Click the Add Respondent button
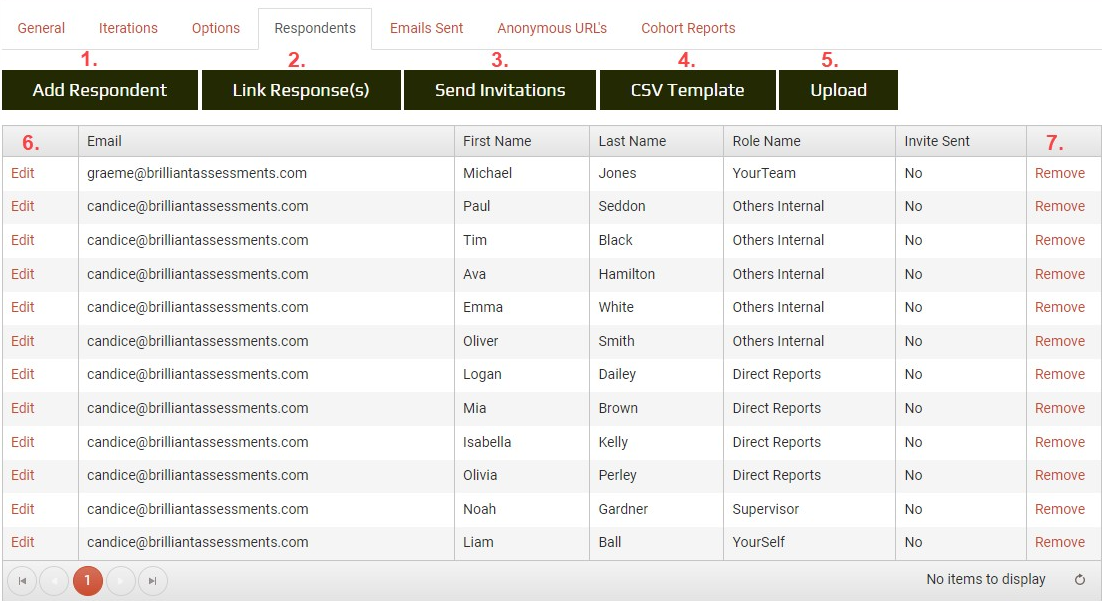Viewport: 1102px width, 601px height. (x=99, y=90)
